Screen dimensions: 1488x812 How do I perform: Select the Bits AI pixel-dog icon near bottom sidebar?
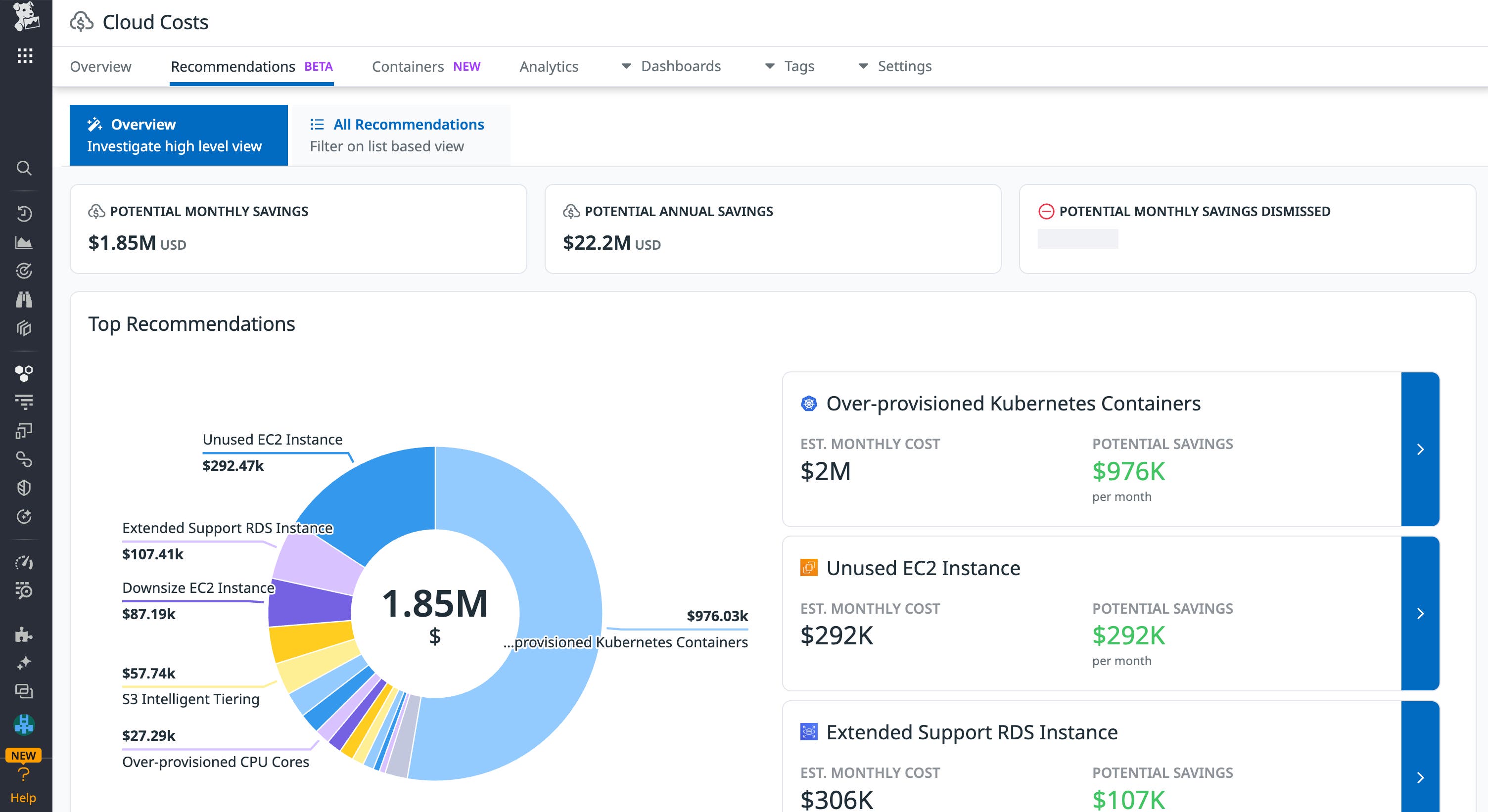click(24, 723)
